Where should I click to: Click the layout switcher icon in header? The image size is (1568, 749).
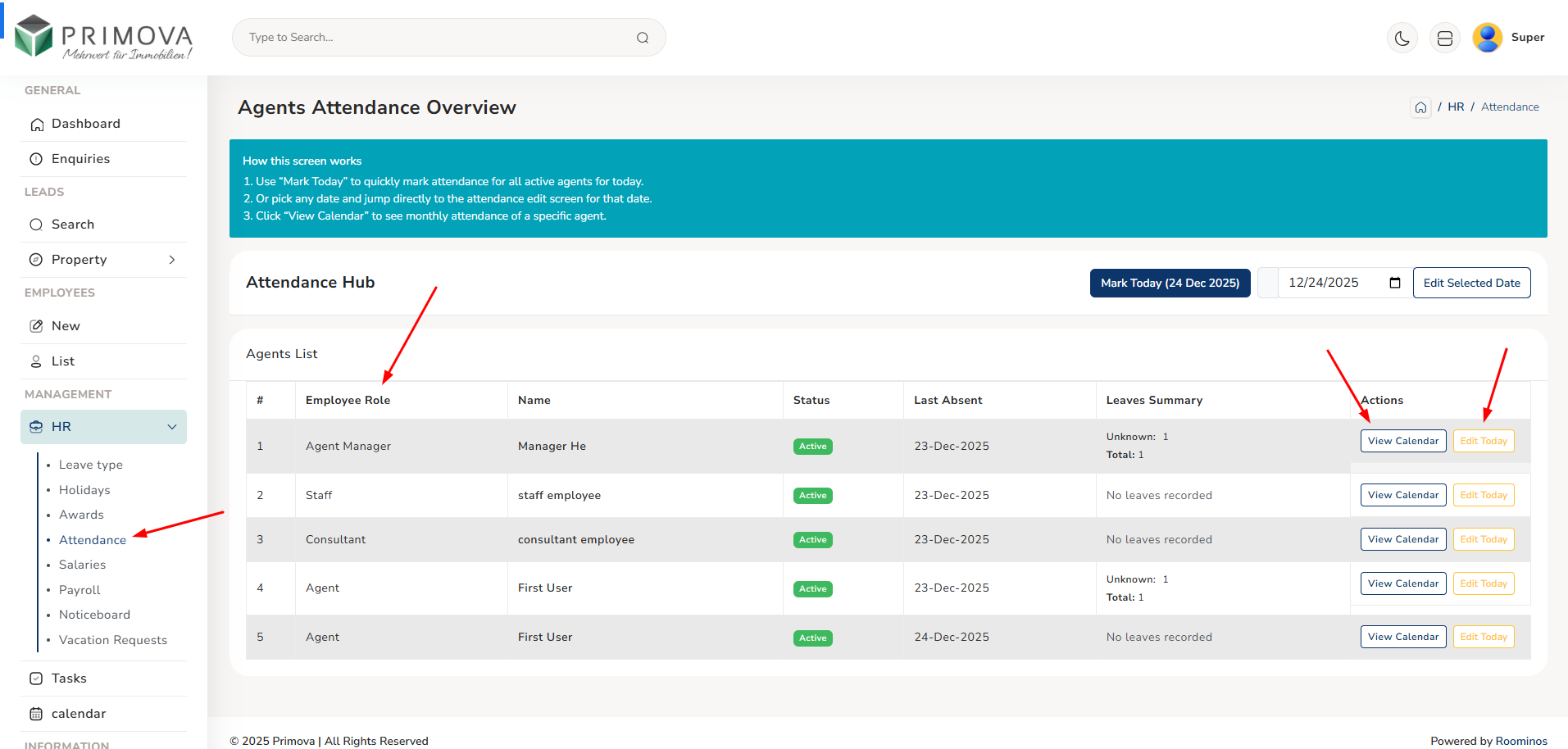tap(1444, 38)
